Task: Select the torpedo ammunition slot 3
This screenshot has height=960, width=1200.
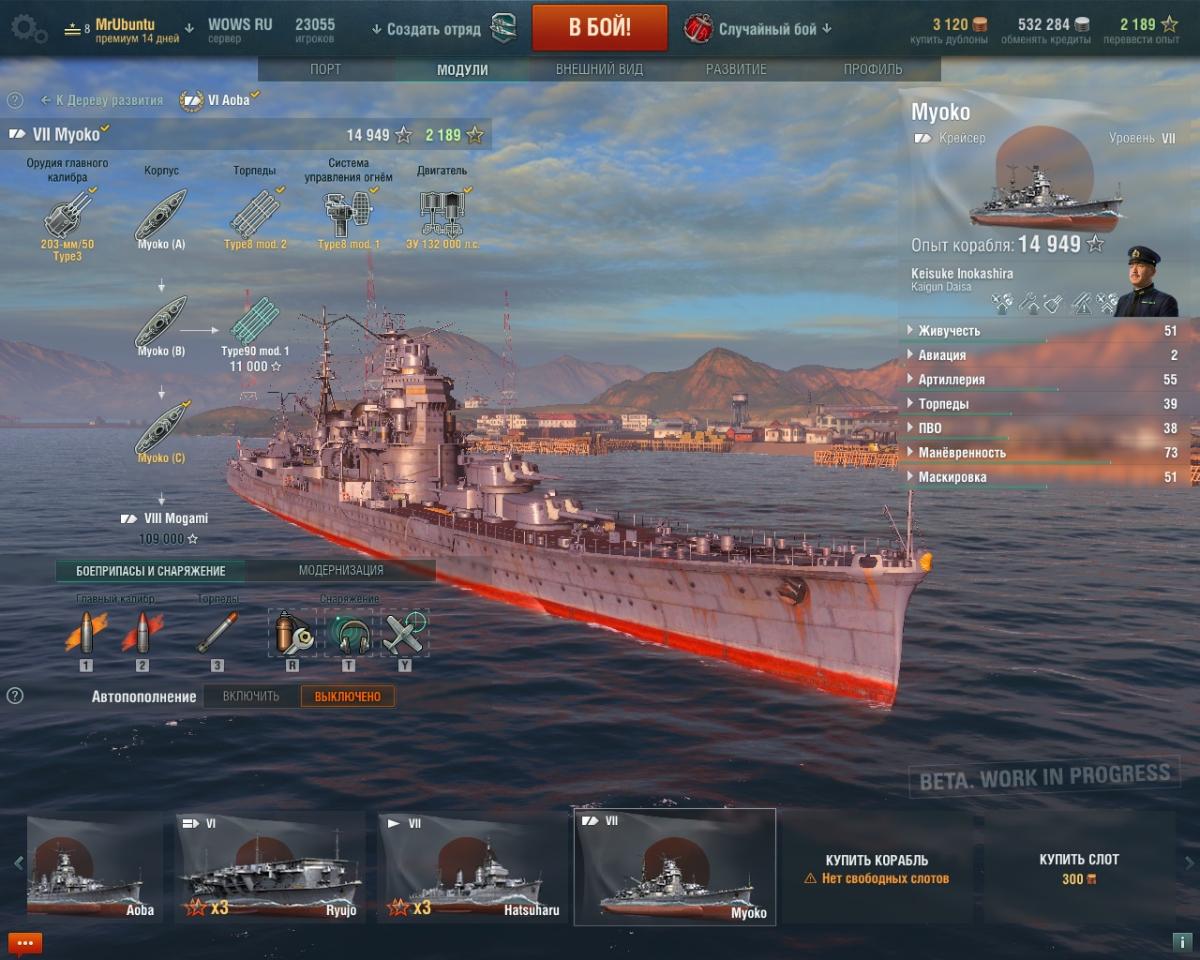Action: (x=218, y=633)
